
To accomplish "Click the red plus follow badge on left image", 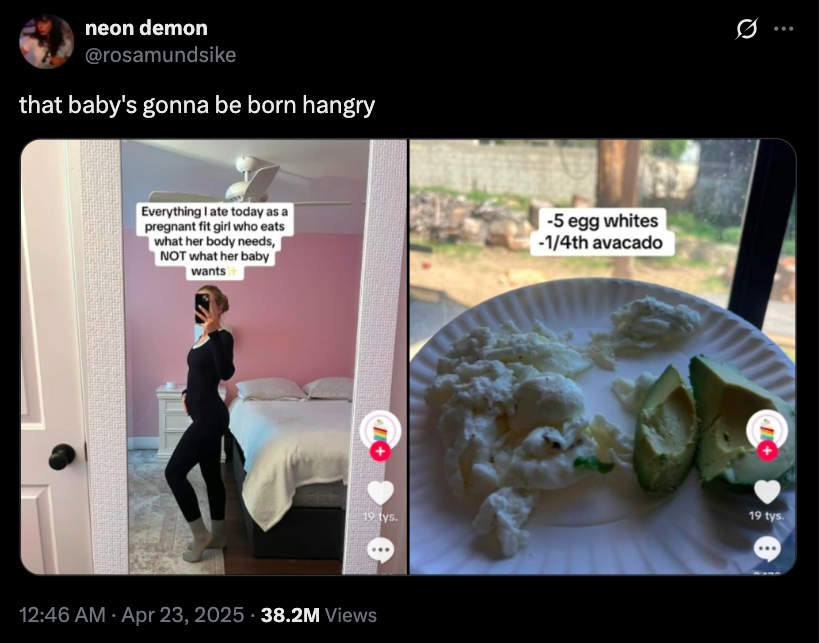I will coord(380,451).
